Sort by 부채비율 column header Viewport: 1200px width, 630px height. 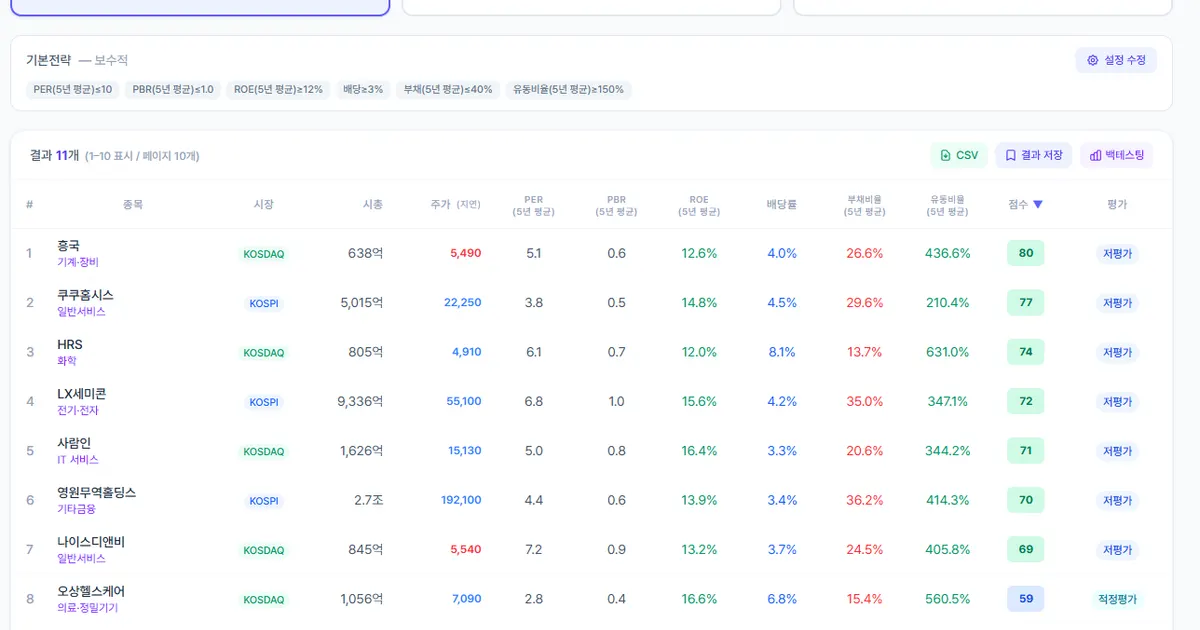pyautogui.click(x=865, y=205)
